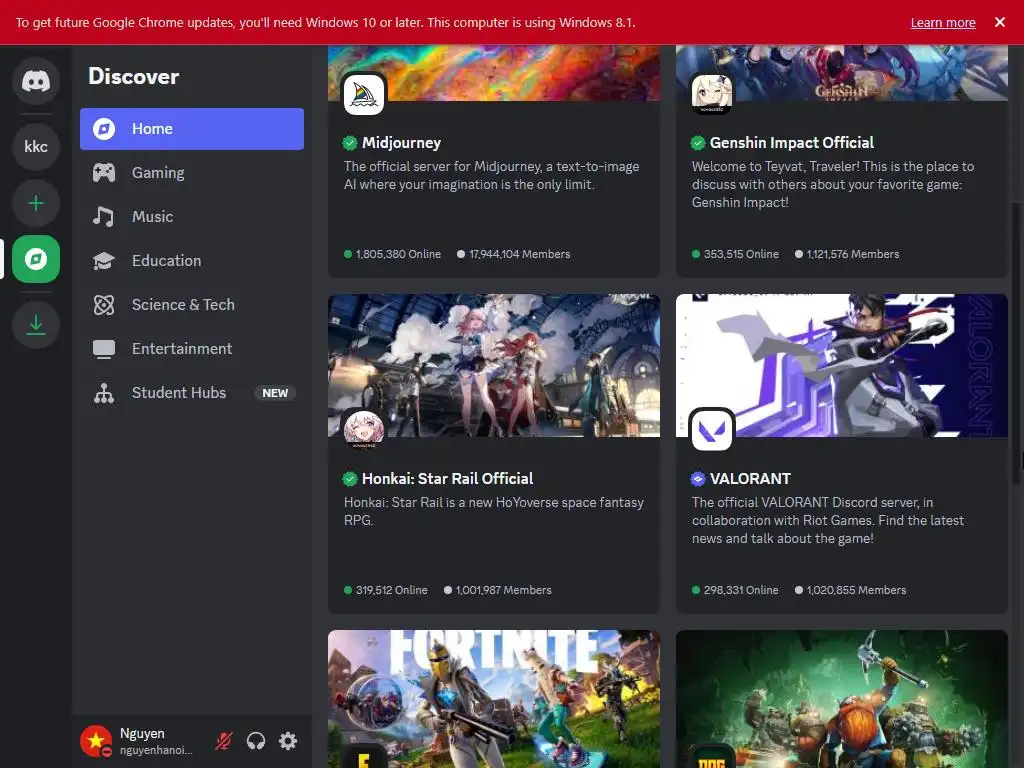Open Discord direct messages home icon

point(36,81)
